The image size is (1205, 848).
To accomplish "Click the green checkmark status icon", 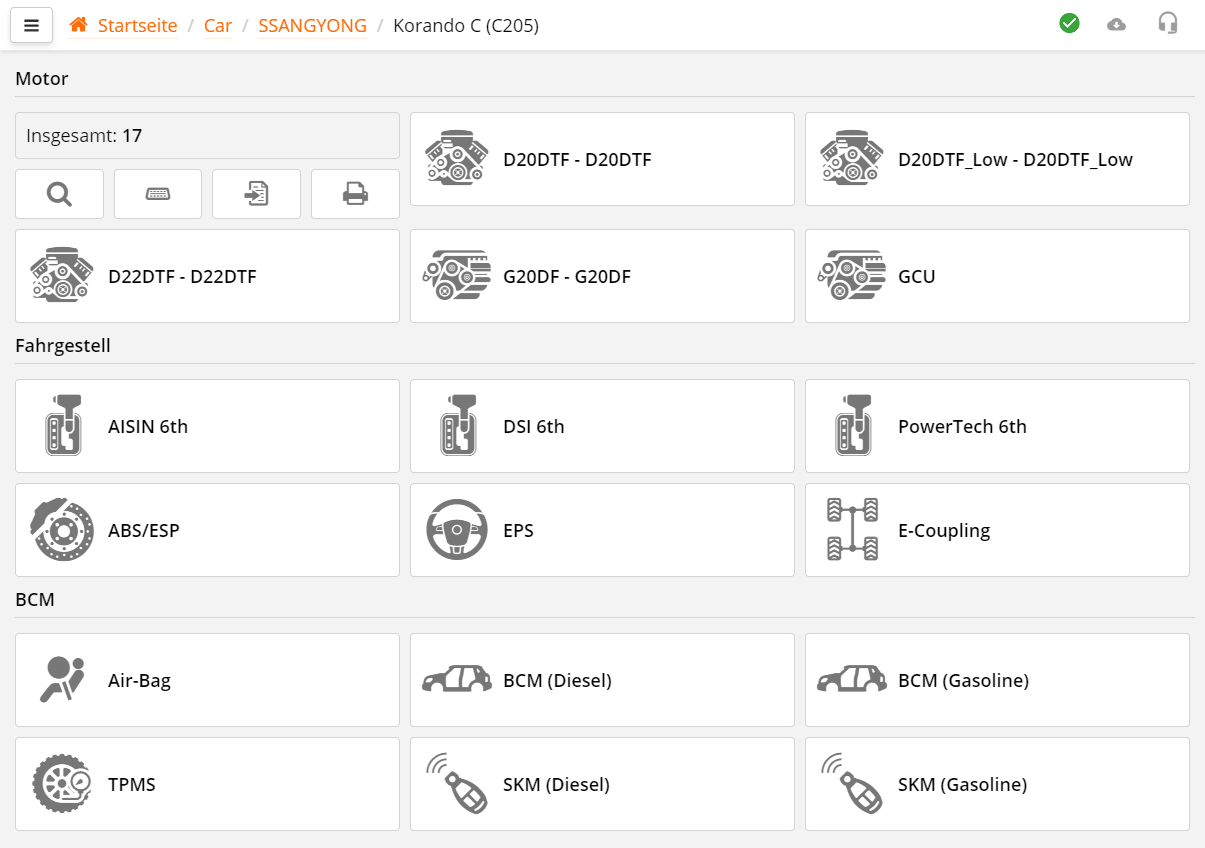I will 1069,23.
